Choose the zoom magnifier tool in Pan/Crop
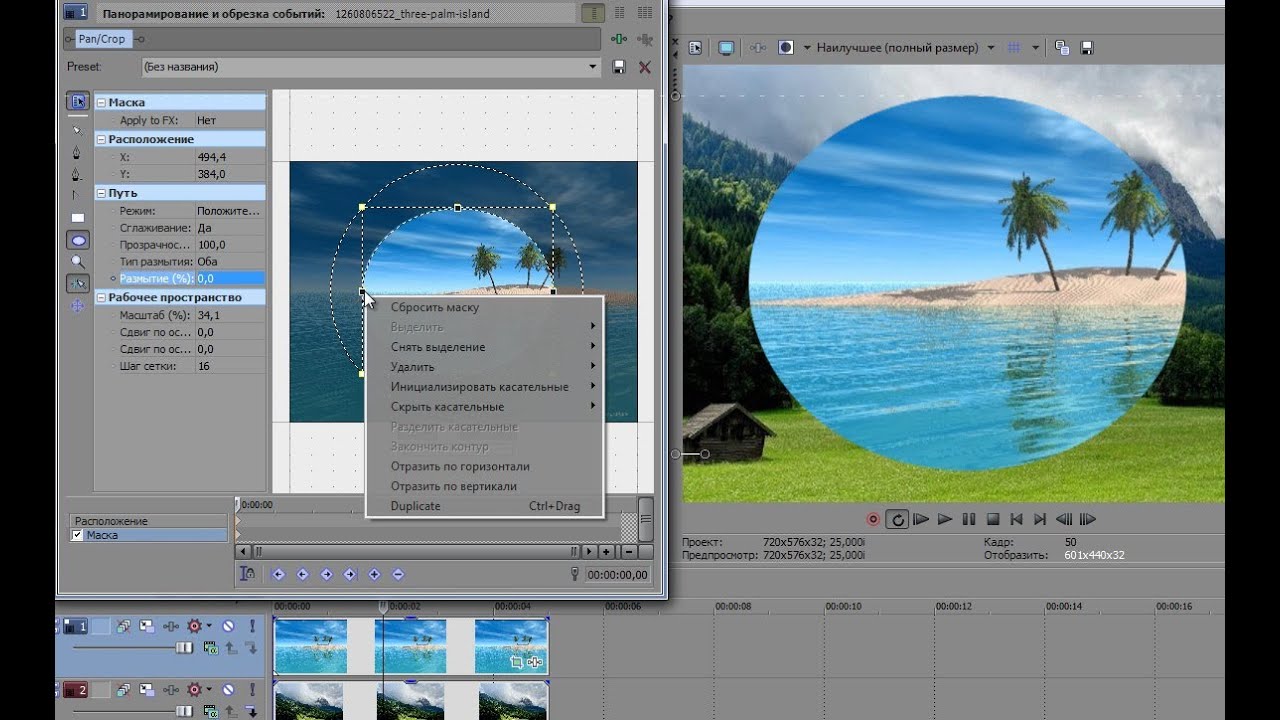The height and width of the screenshot is (720, 1280). (x=77, y=262)
